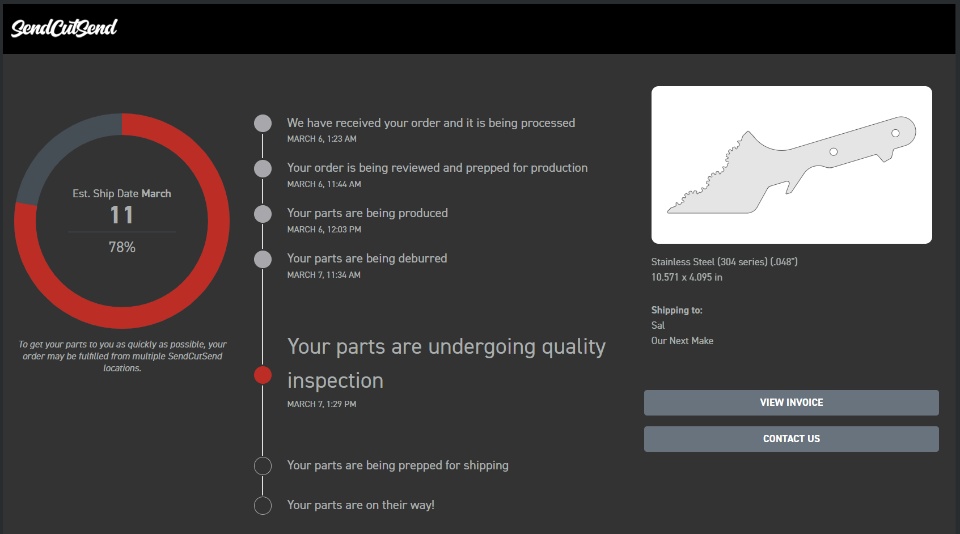Click the quality inspection status heading
960x534 pixels.
446,363
